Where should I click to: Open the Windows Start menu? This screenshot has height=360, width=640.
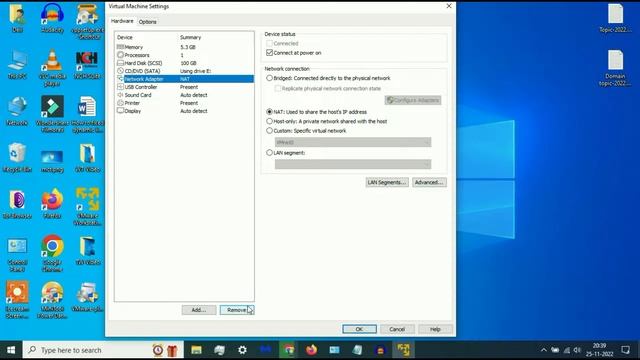(x=11, y=350)
